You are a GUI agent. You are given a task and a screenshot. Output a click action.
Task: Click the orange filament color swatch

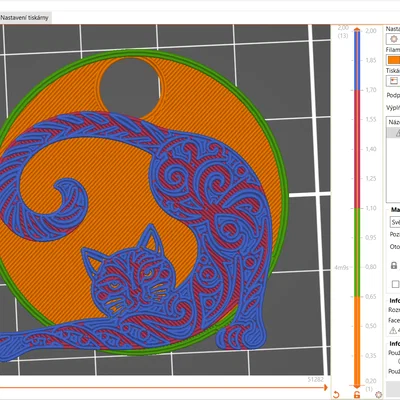point(394,60)
